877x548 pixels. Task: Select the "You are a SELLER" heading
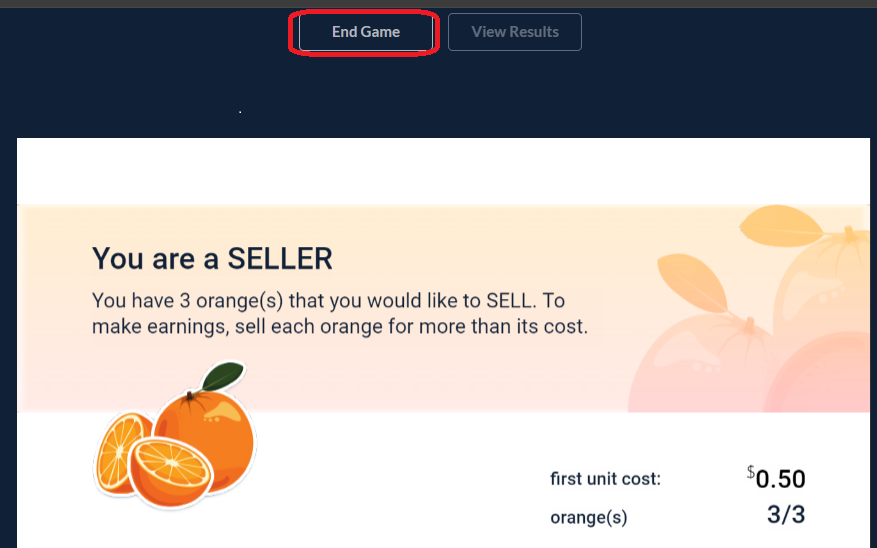[x=212, y=259]
